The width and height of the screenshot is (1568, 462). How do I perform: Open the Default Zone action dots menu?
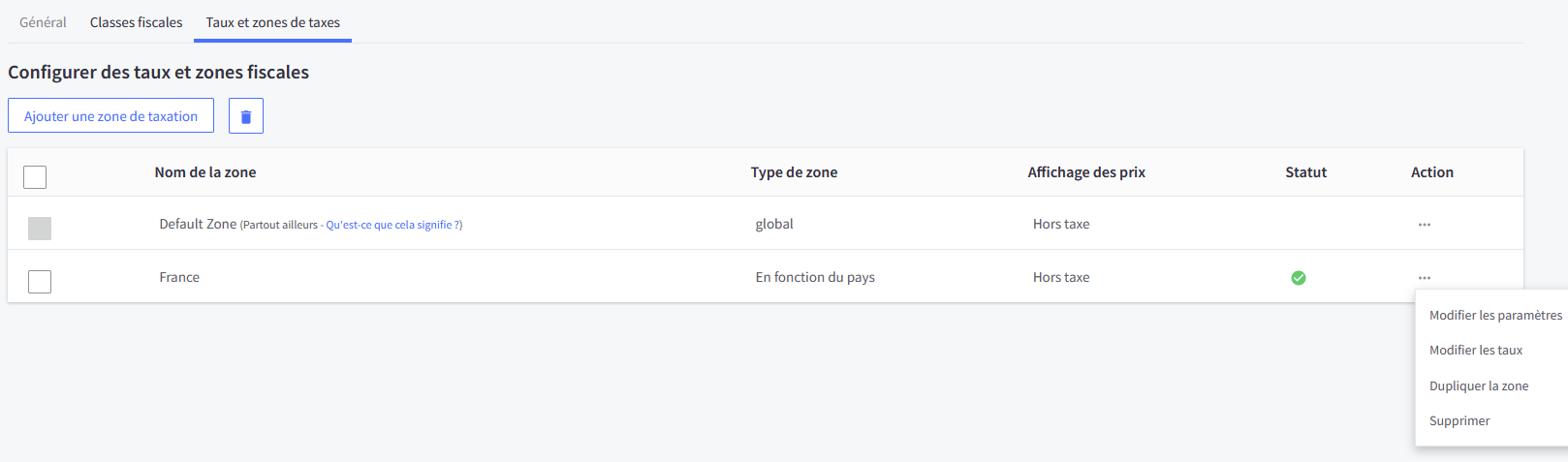pos(1424,225)
